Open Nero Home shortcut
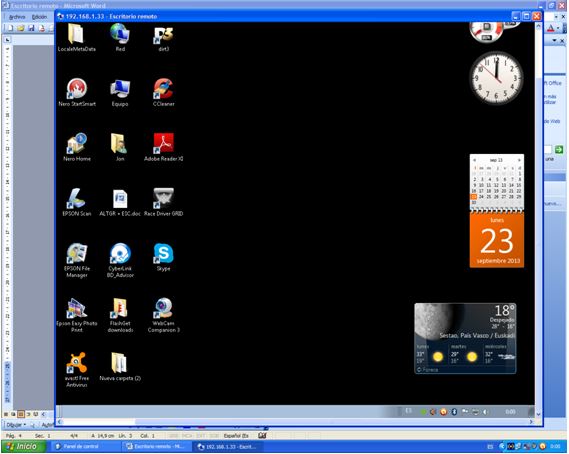569x454 pixels. pyautogui.click(x=77, y=147)
